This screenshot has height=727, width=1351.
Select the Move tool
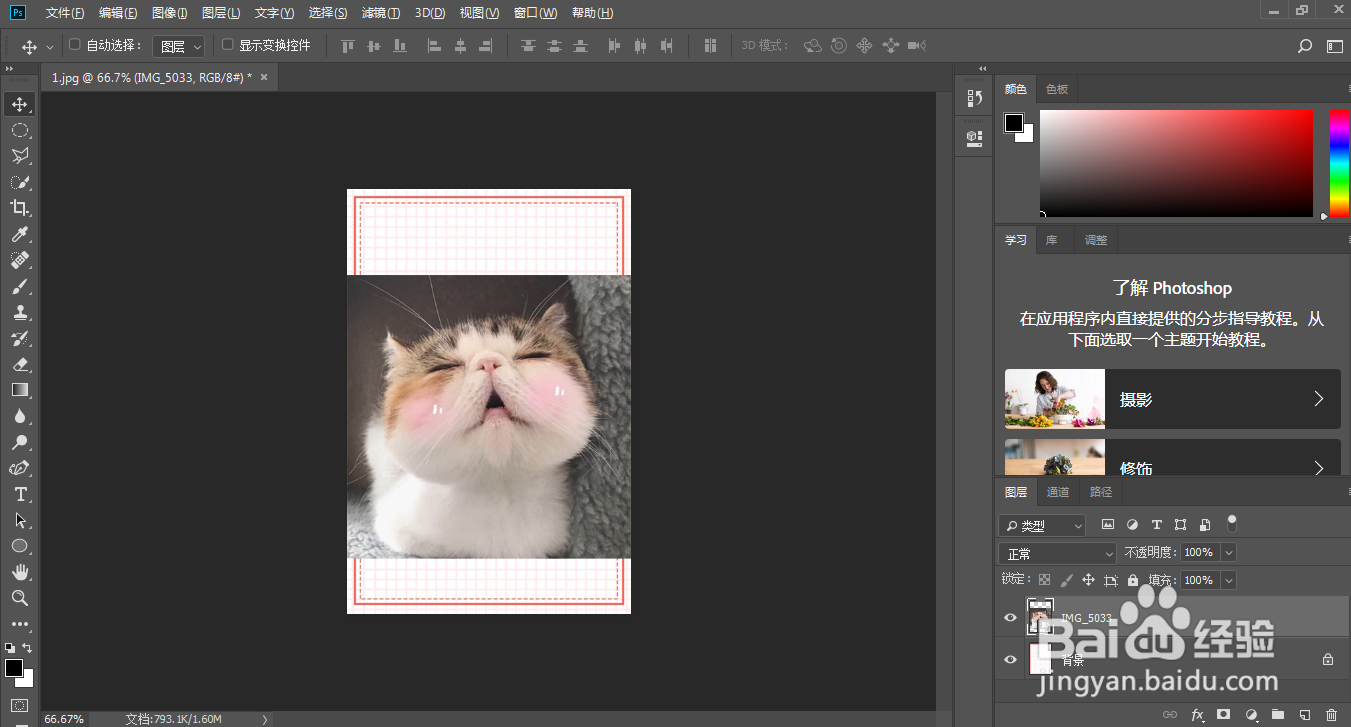tap(19, 104)
